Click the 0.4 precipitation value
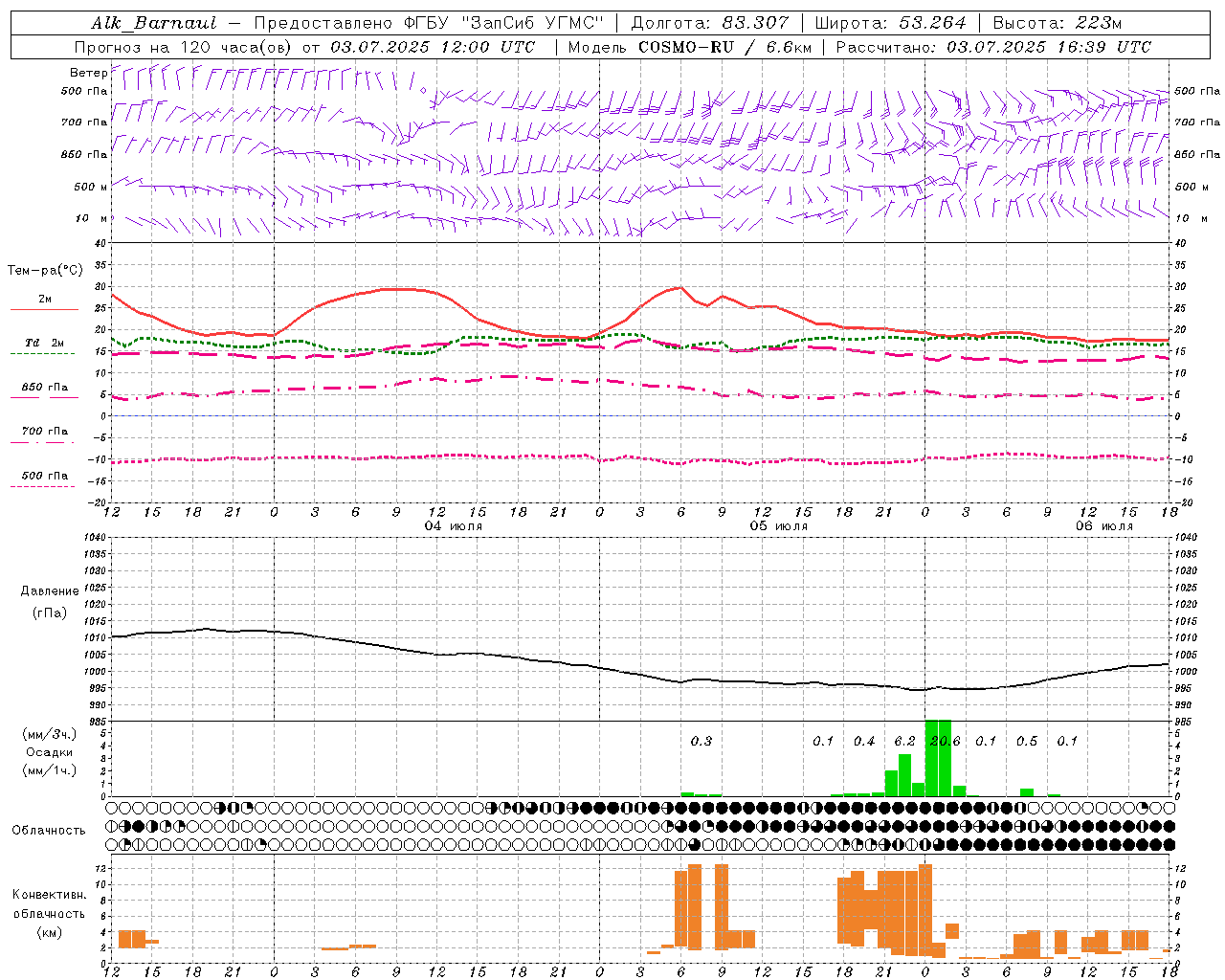Screen dimensions: 1225x980 click(864, 742)
